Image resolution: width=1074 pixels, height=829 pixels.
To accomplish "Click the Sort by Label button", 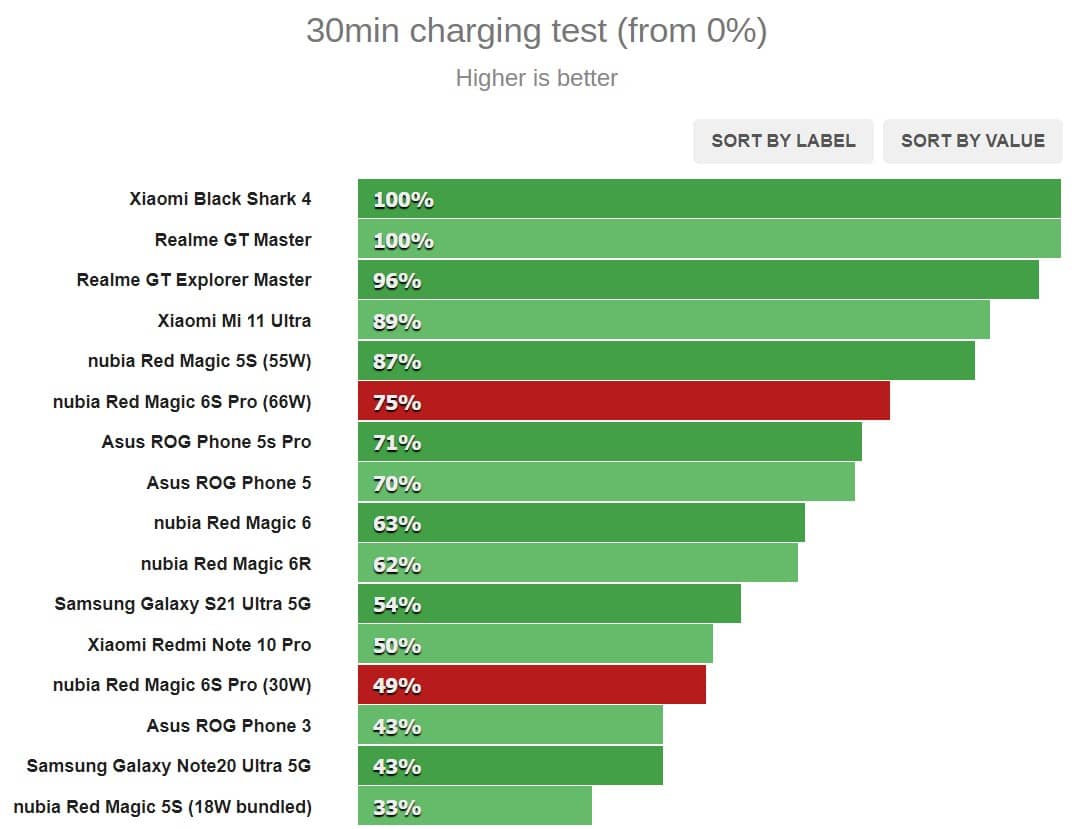I will [x=783, y=141].
